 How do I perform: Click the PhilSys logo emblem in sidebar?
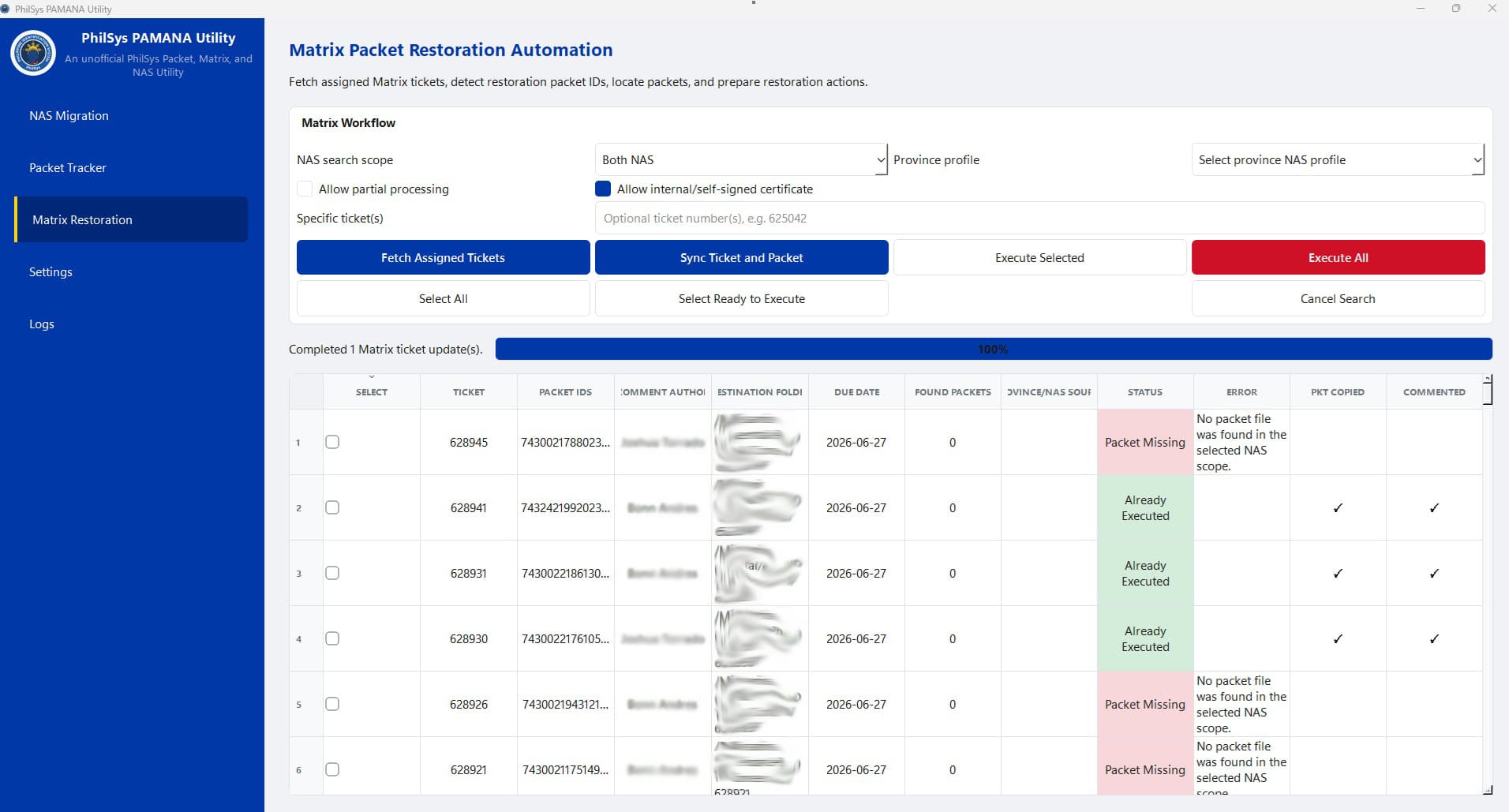click(33, 53)
